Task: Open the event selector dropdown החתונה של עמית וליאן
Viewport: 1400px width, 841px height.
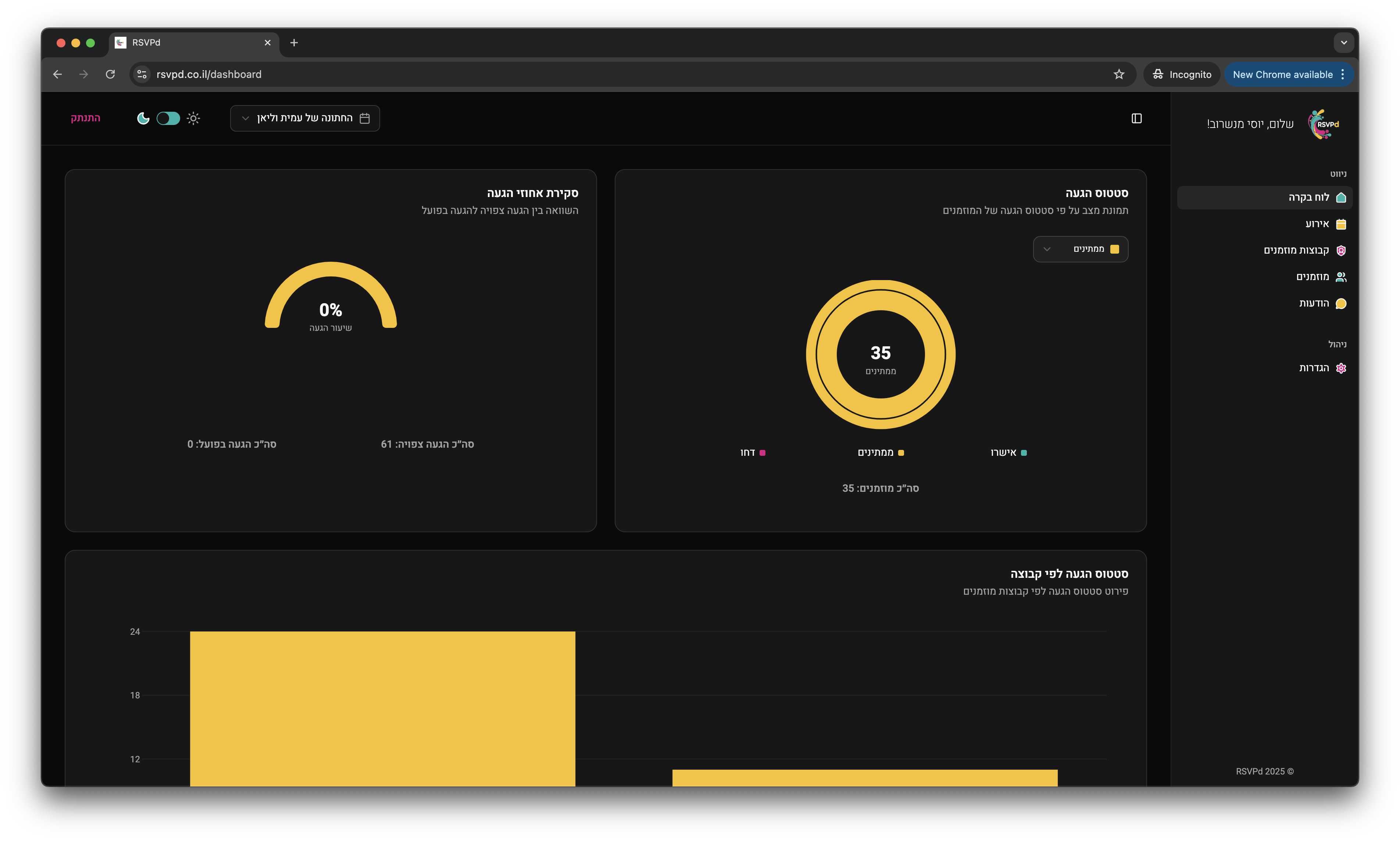Action: [305, 118]
